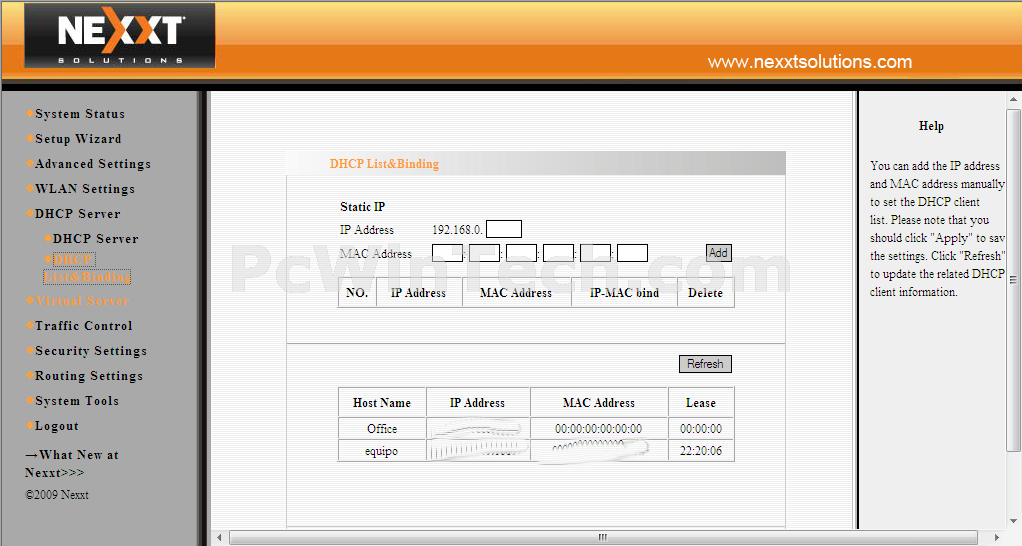Click the last MAC Address octet field

pyautogui.click(x=632, y=253)
